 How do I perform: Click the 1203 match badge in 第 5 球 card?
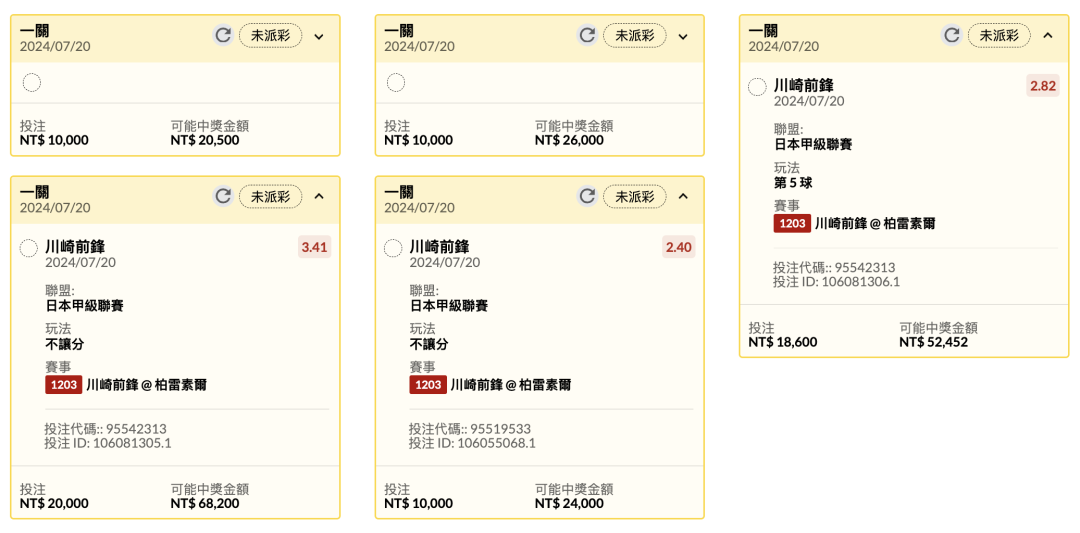pyautogui.click(x=792, y=224)
